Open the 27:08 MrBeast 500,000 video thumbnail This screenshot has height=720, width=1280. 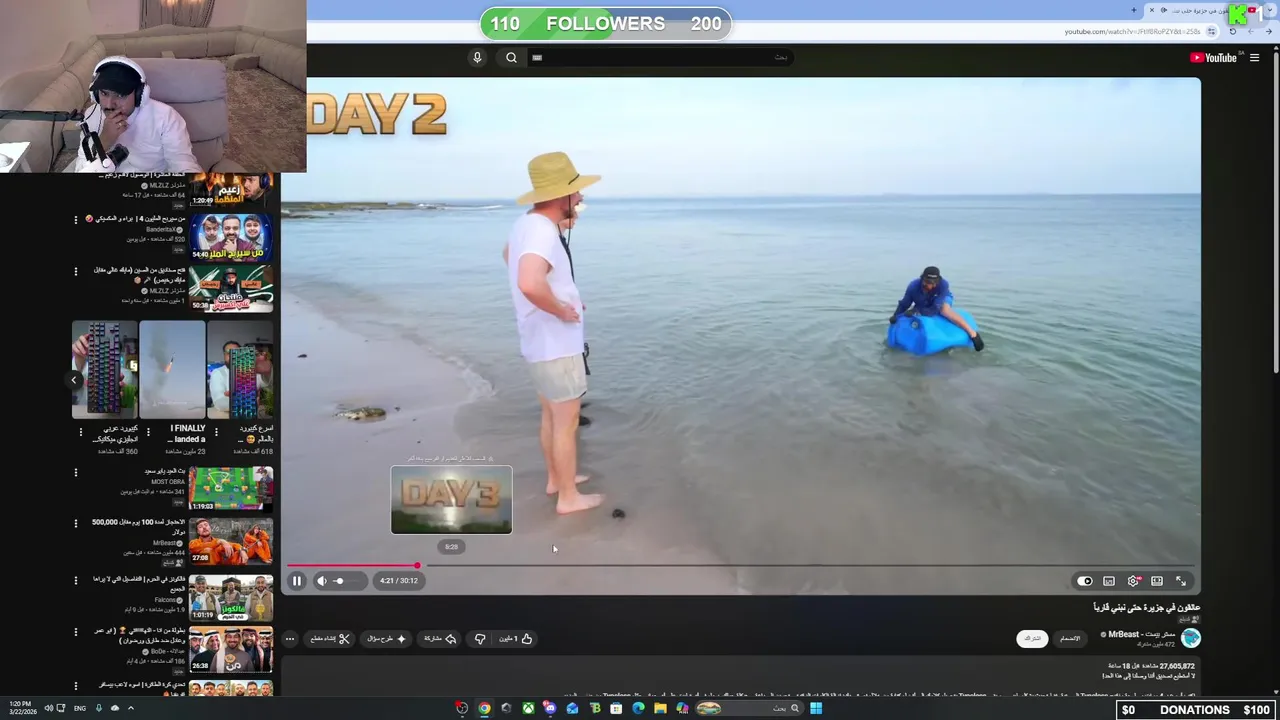(x=231, y=541)
